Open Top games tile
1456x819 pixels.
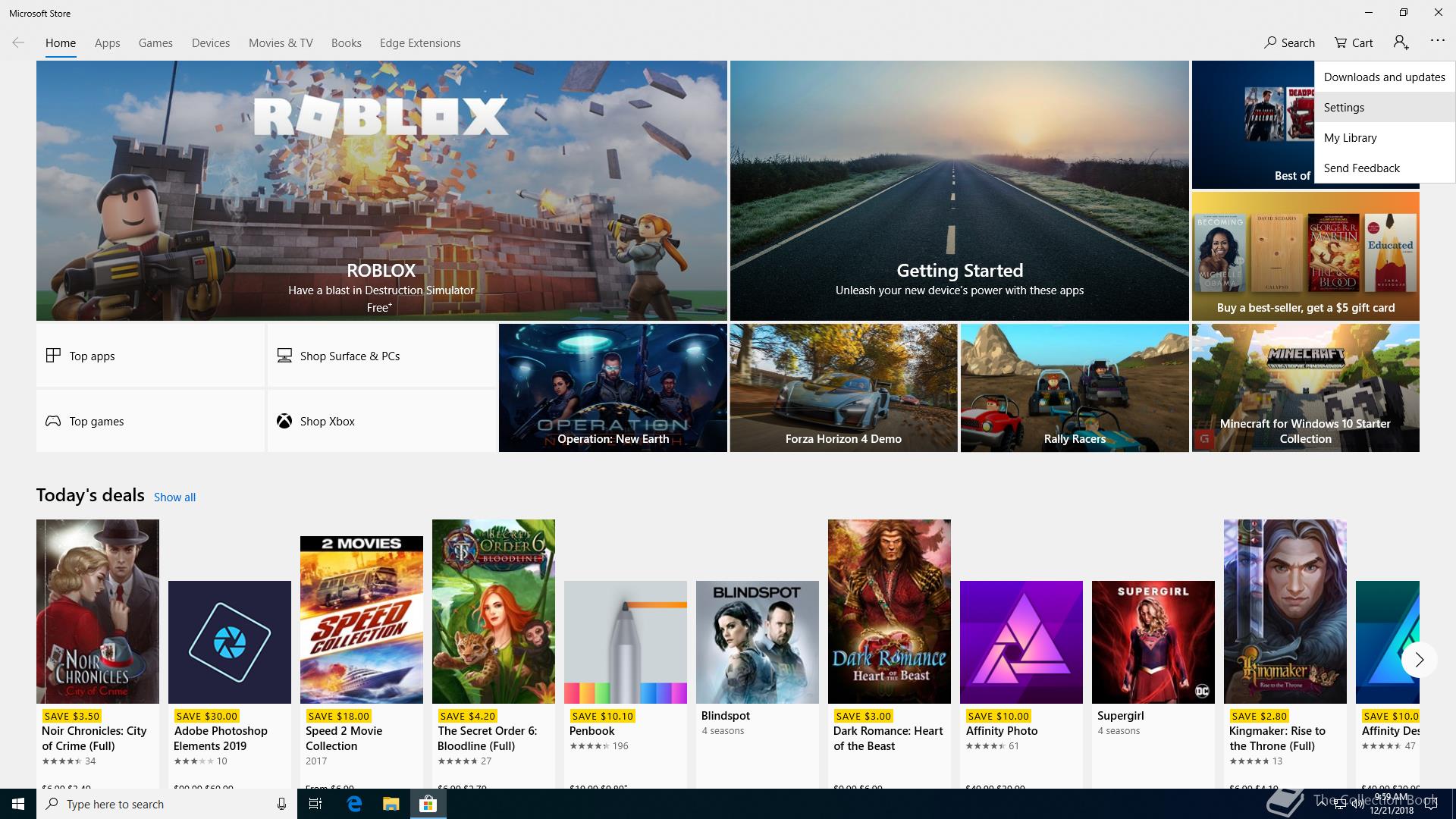150,421
